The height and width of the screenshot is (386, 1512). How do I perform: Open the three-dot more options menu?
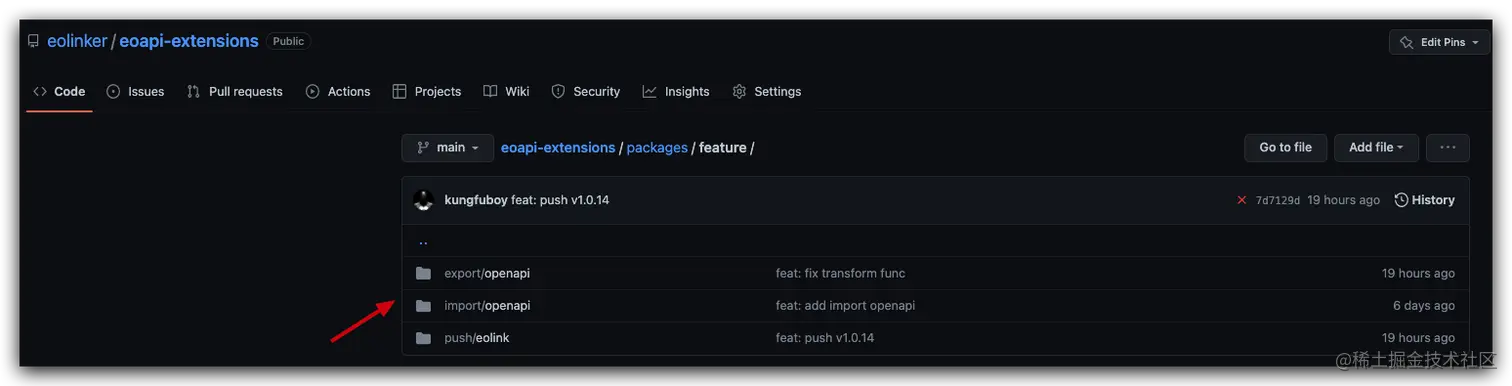tap(1447, 148)
